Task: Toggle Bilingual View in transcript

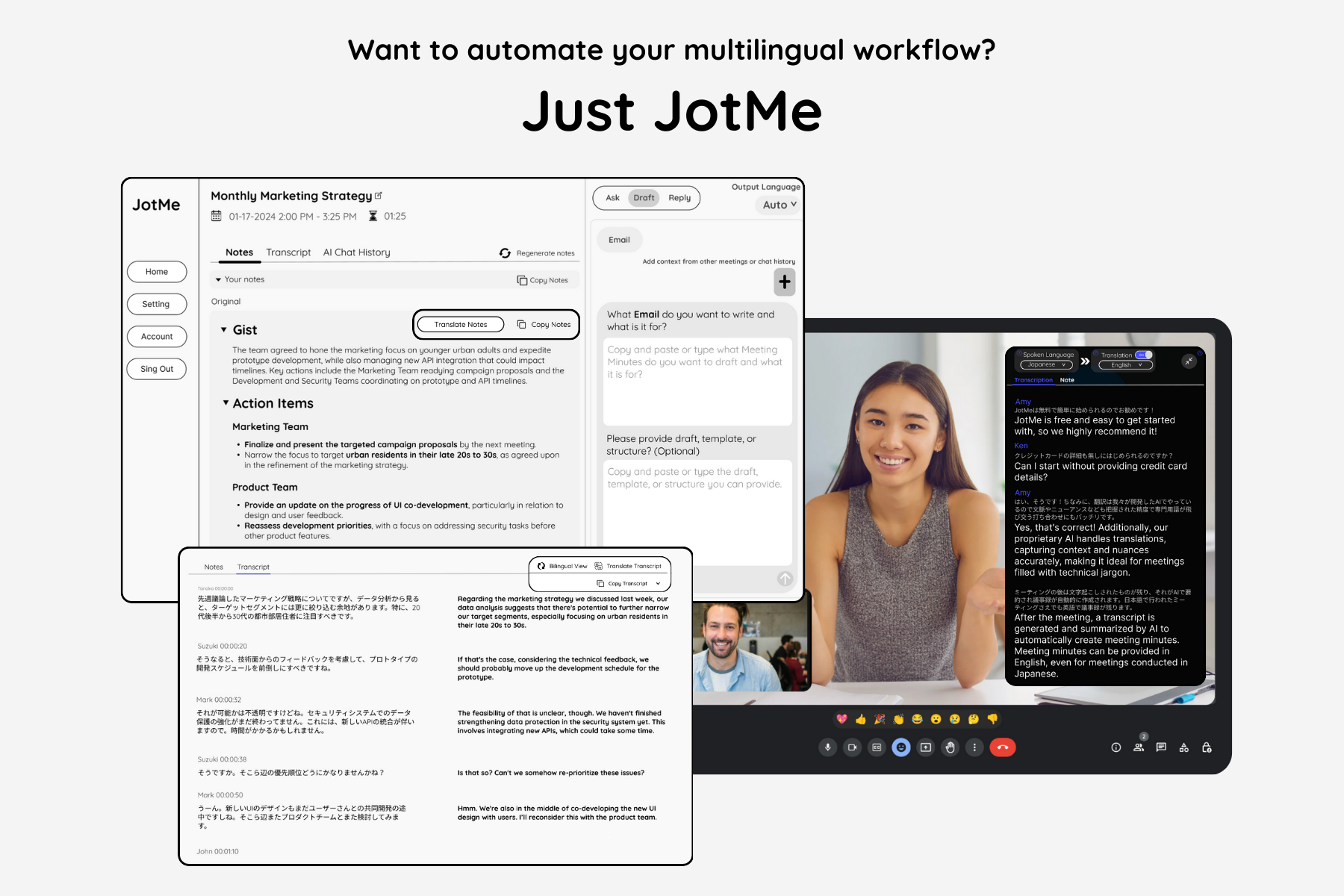Action: coord(562,566)
